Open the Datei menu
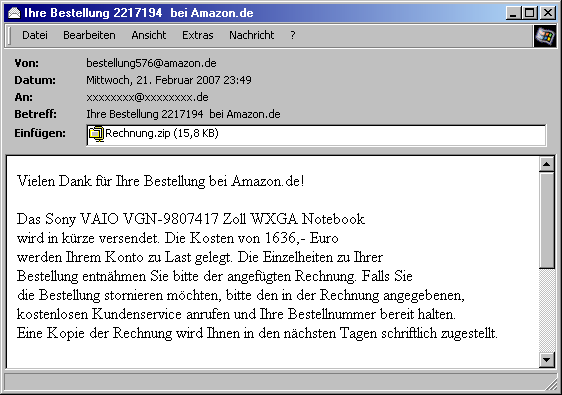The image size is (562, 395). (35, 35)
